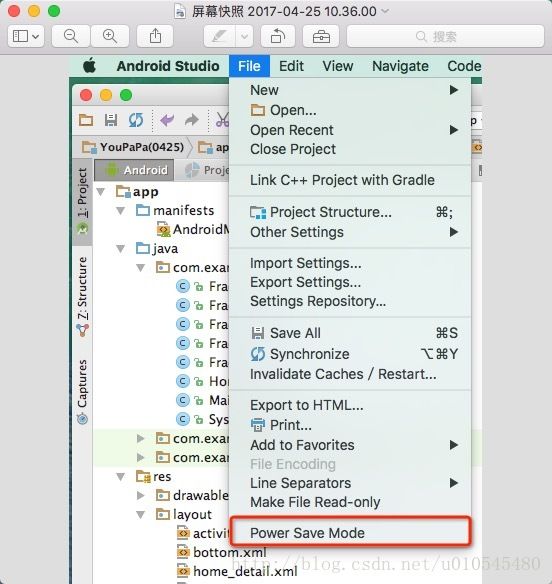Select Print... in the File menu
Image resolution: width=552 pixels, height=584 pixels.
click(x=350, y=425)
